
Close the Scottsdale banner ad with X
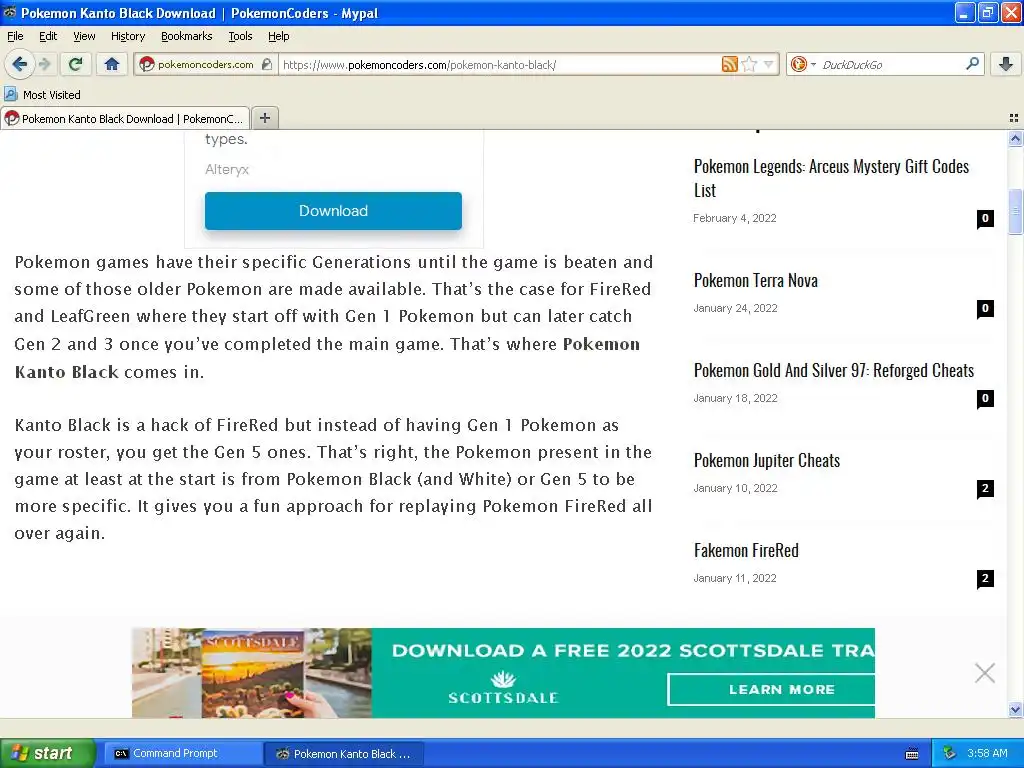tap(985, 673)
